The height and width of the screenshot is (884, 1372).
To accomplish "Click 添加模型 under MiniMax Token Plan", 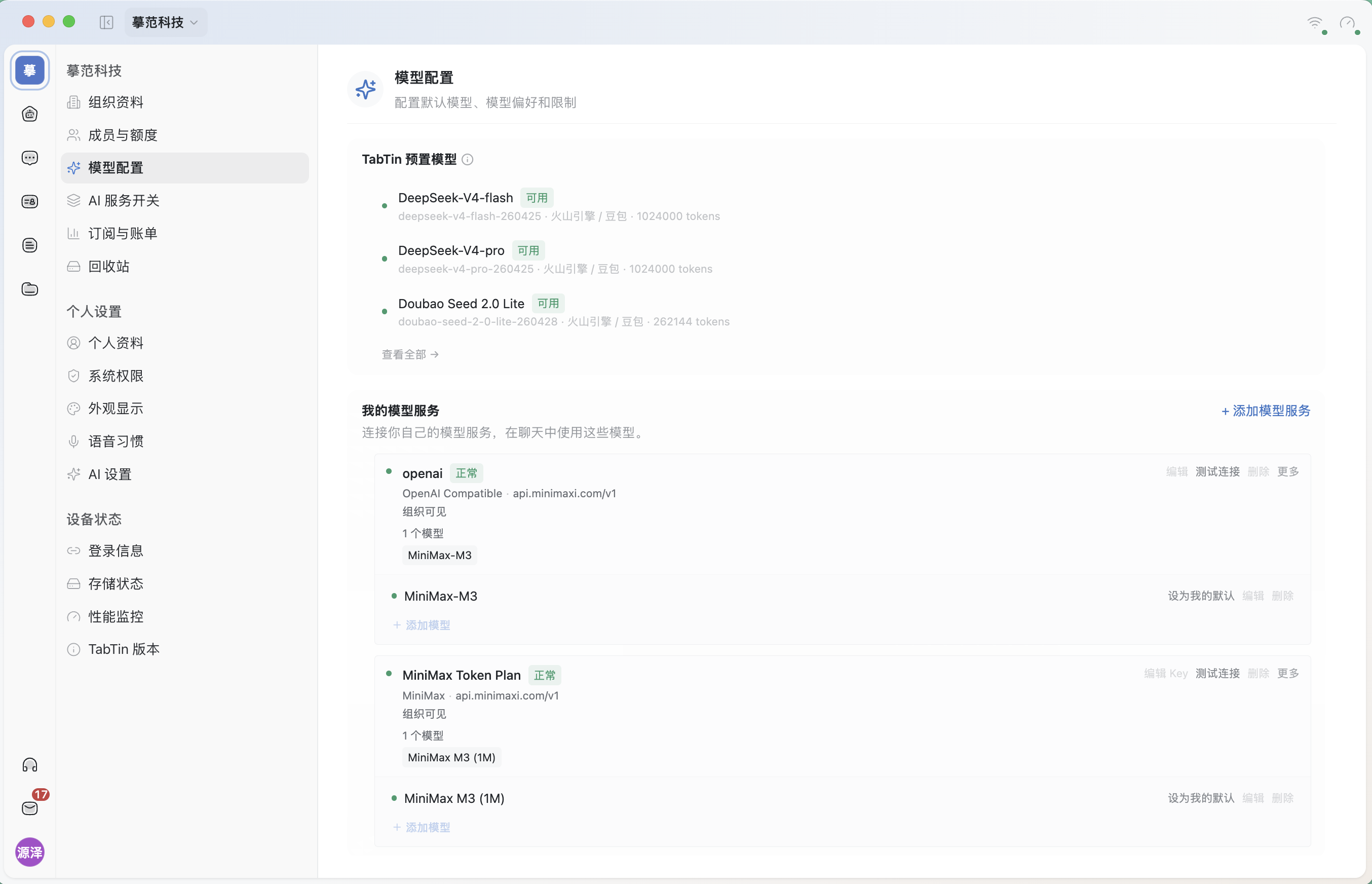I will click(422, 827).
